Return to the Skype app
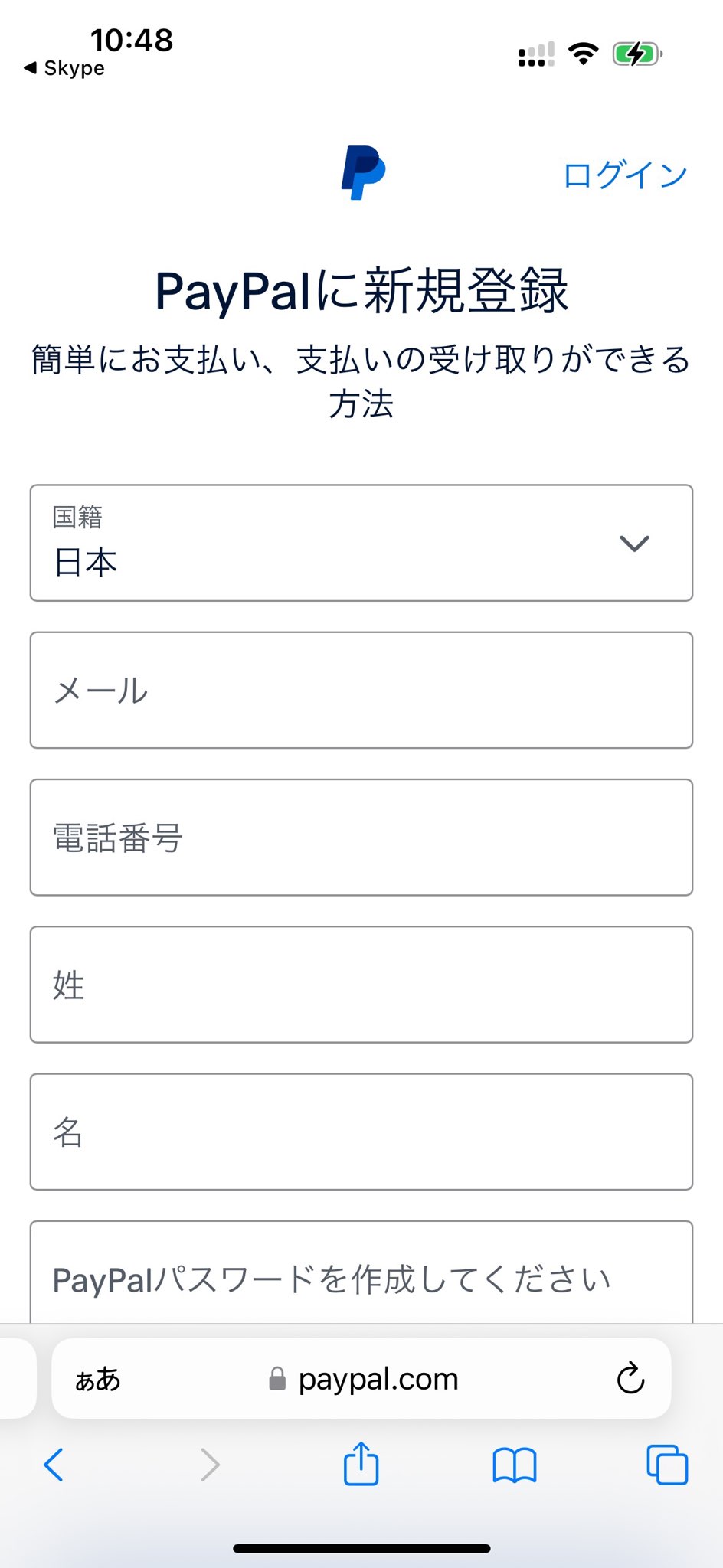 pyautogui.click(x=64, y=68)
